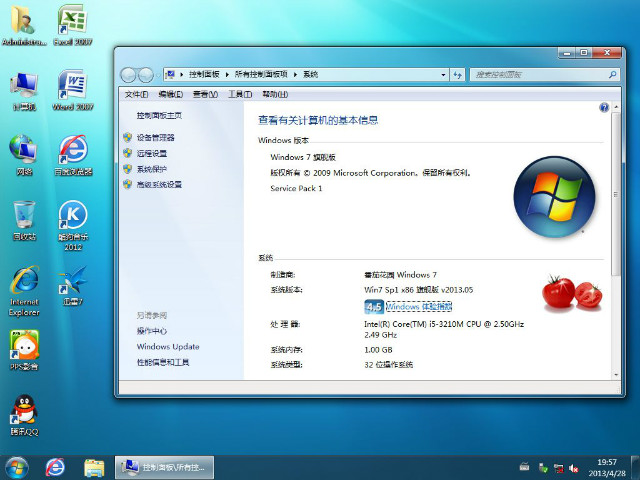This screenshot has width=640, height=480.
Task: Open 系统保护 (System protection) link
Action: 152,169
